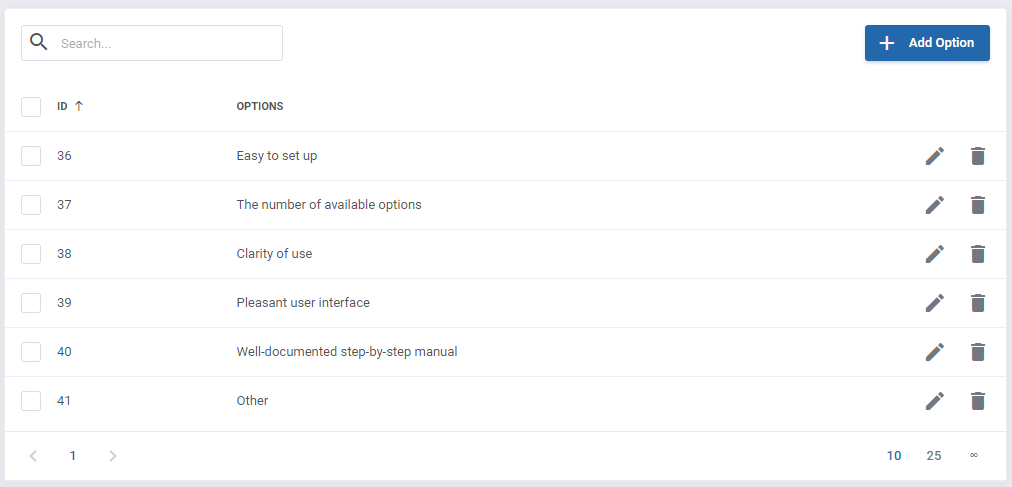The width and height of the screenshot is (1012, 487).
Task: Click 'Well-documented step-by-step manual' text
Action: (347, 352)
